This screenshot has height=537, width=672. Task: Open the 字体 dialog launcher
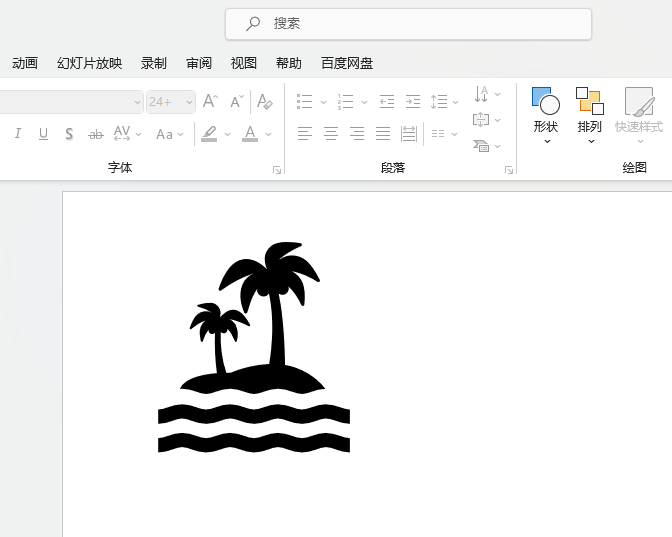click(x=277, y=170)
